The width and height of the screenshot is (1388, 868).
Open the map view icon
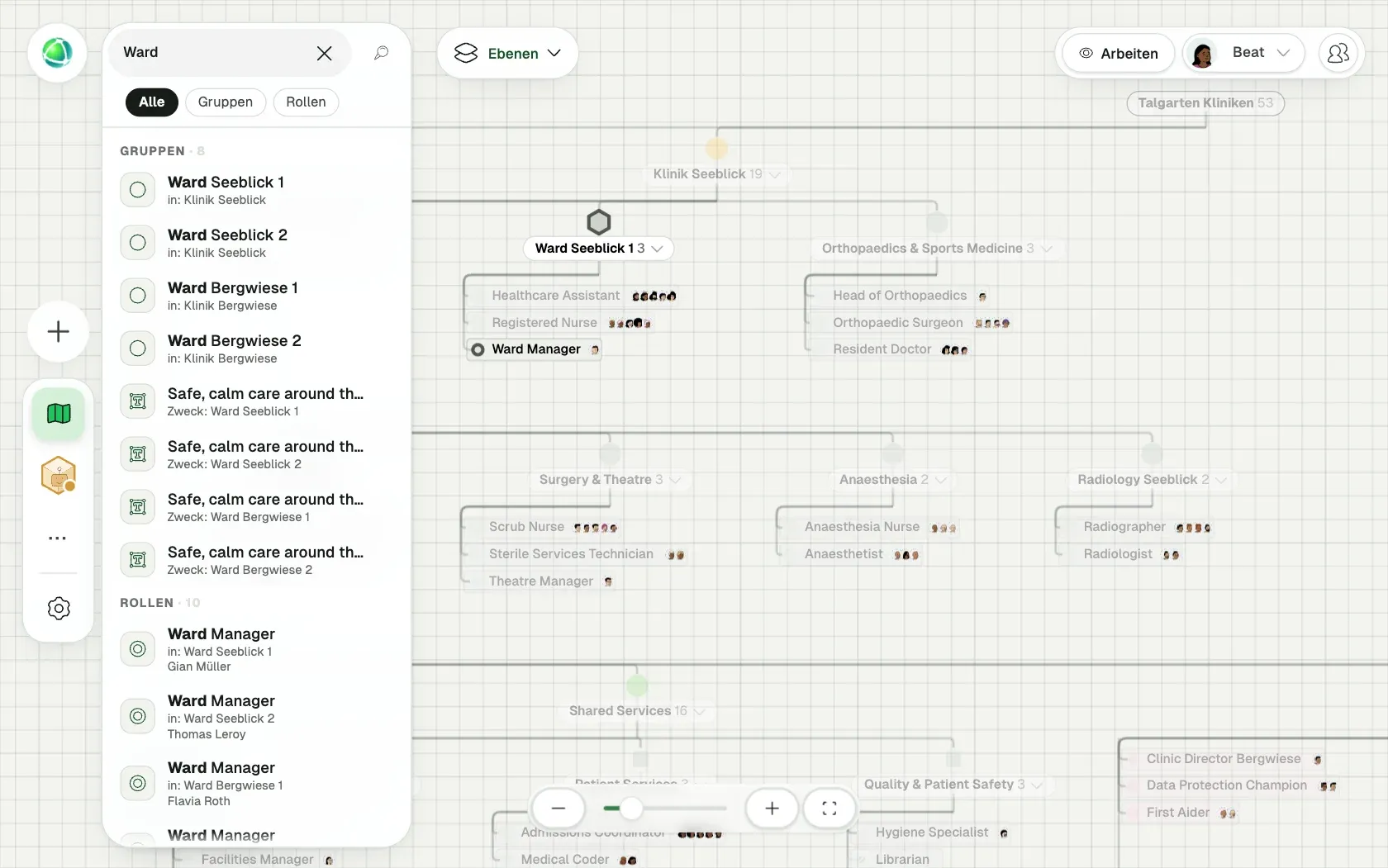coord(59,413)
